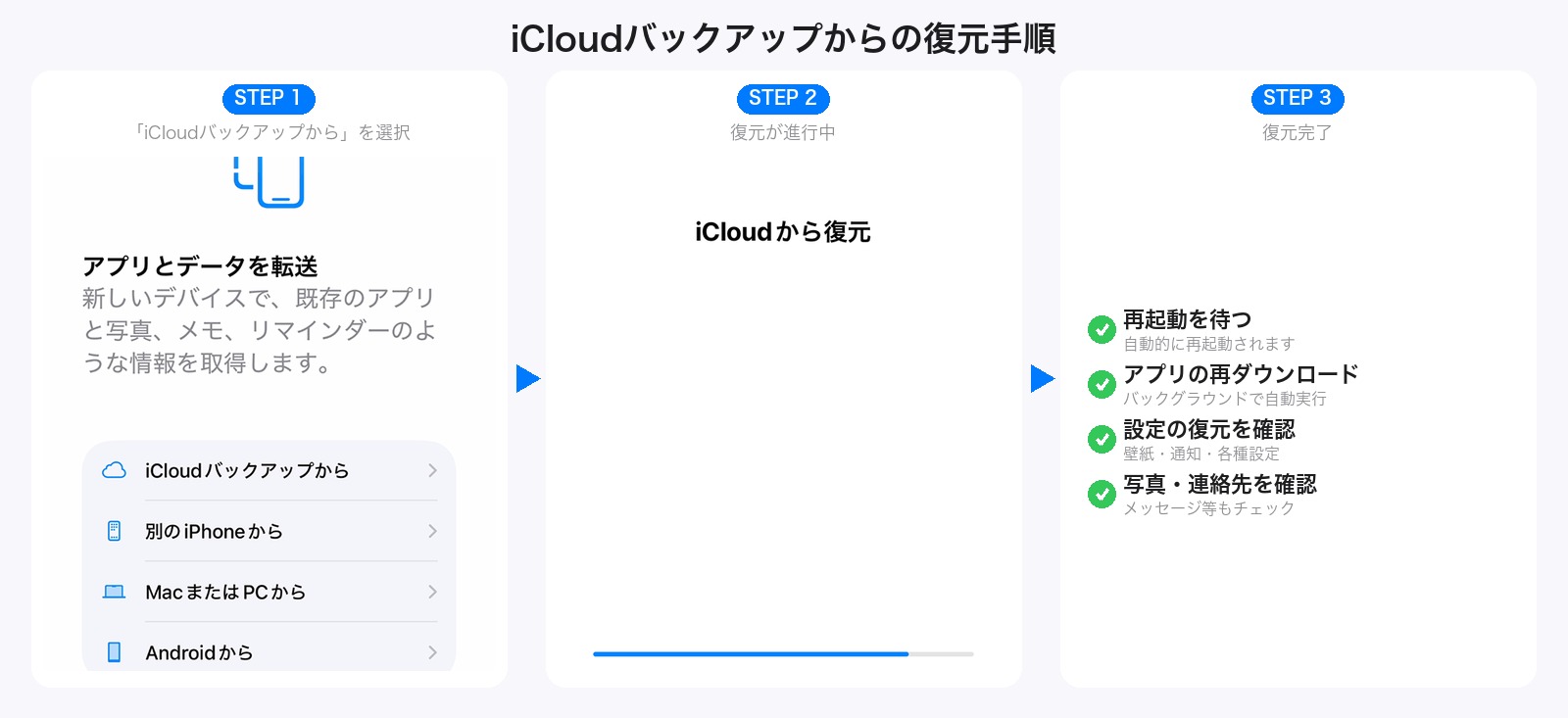Click the バックグラウンドで自動実行 subtitle
The height and width of the screenshot is (718, 1568).
point(1224,399)
